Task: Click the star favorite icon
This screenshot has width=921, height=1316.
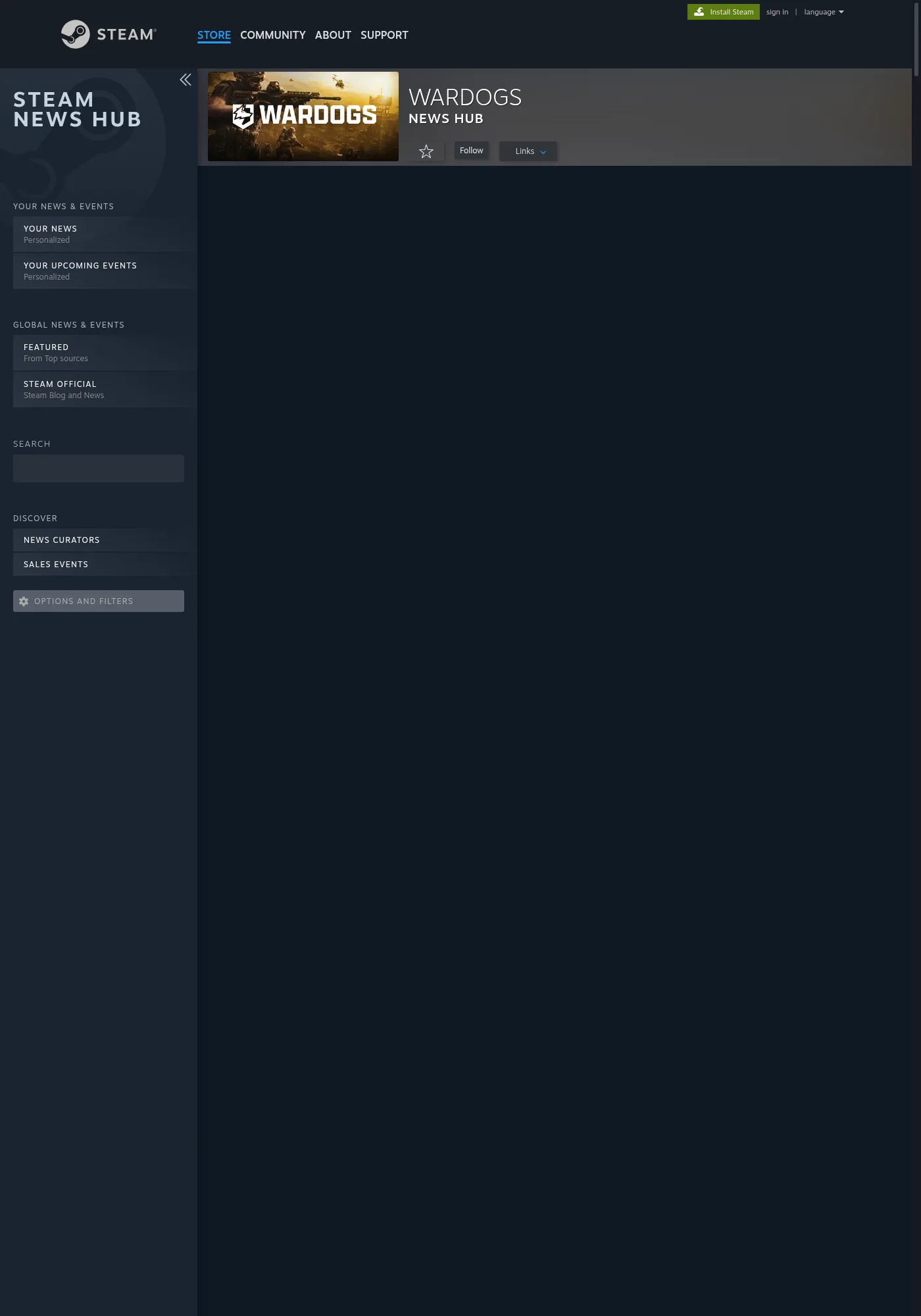Action: 426,151
